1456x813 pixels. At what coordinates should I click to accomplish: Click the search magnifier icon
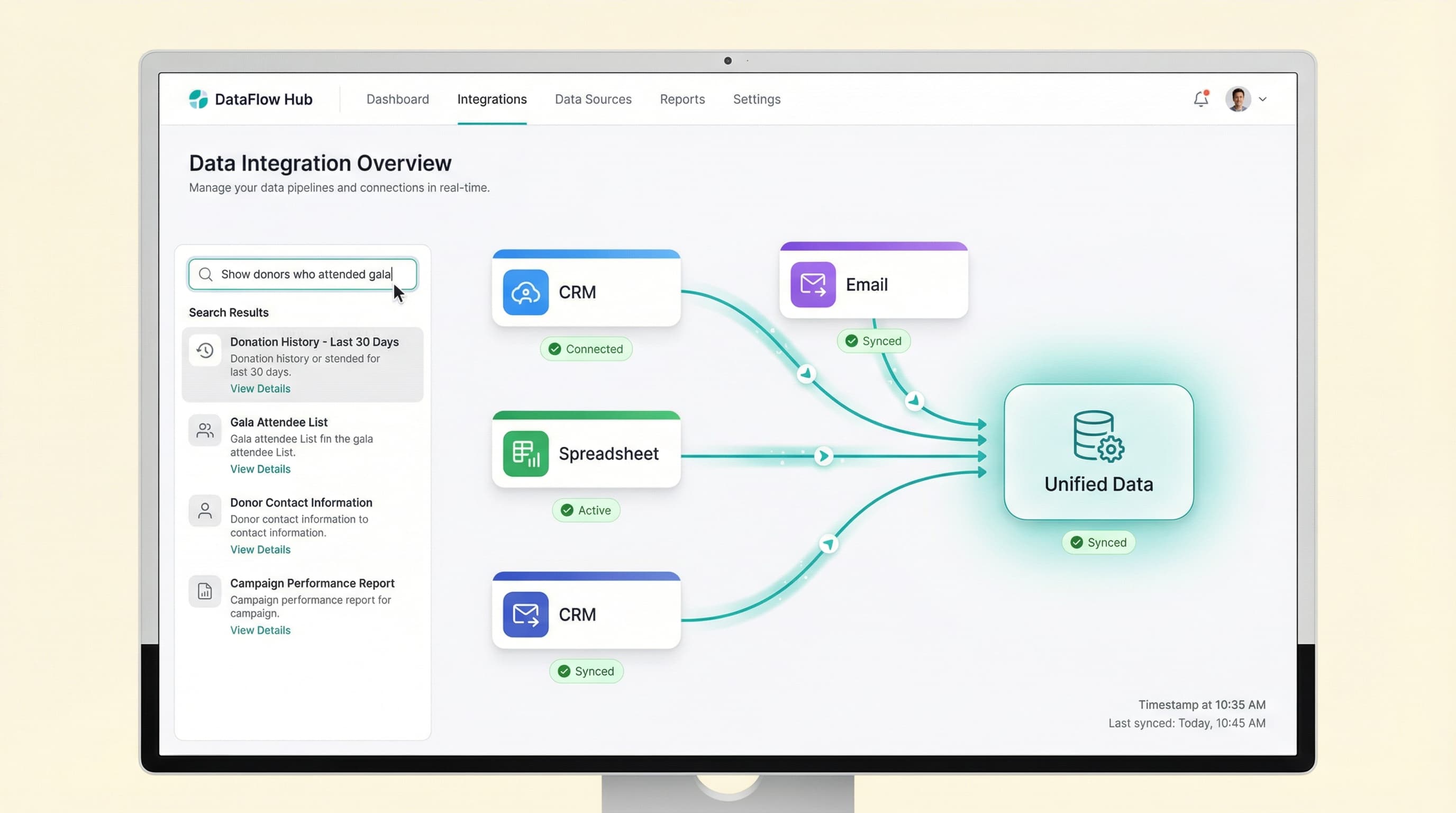(206, 274)
